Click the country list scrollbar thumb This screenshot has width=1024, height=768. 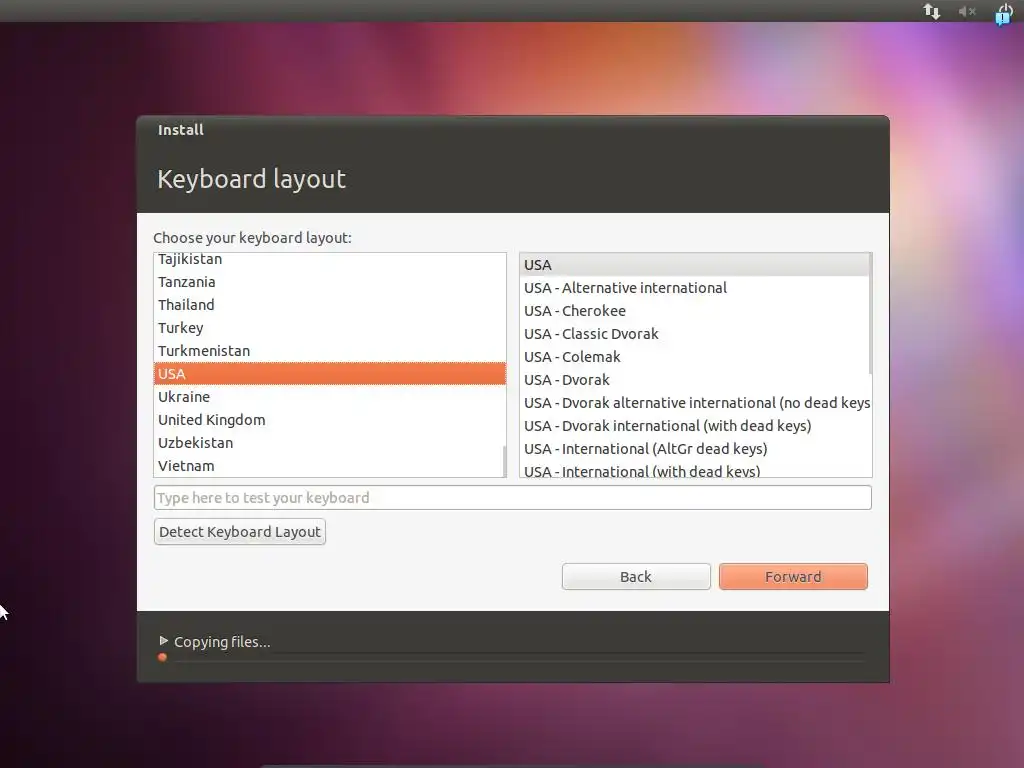504,461
